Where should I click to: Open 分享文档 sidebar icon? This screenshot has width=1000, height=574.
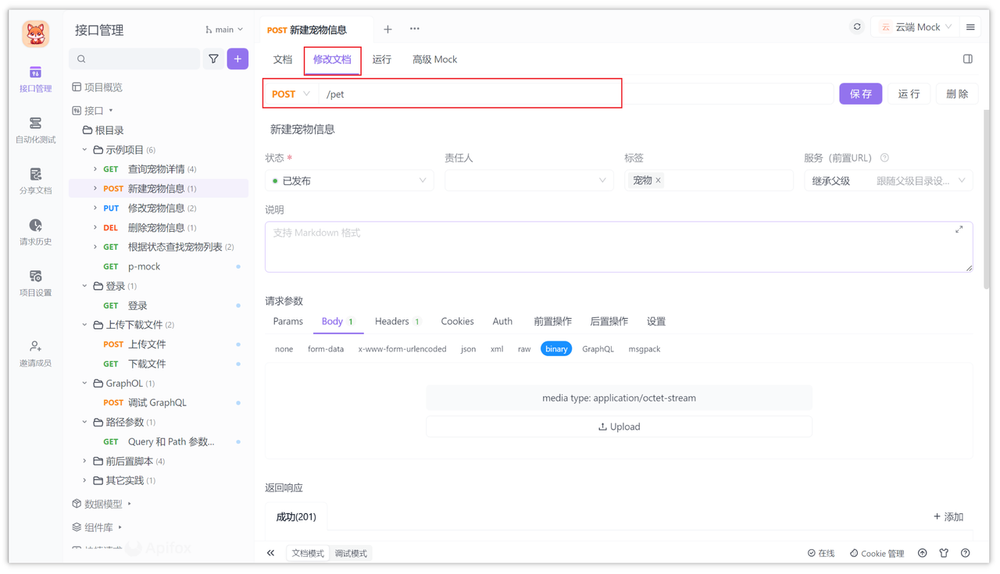(35, 180)
